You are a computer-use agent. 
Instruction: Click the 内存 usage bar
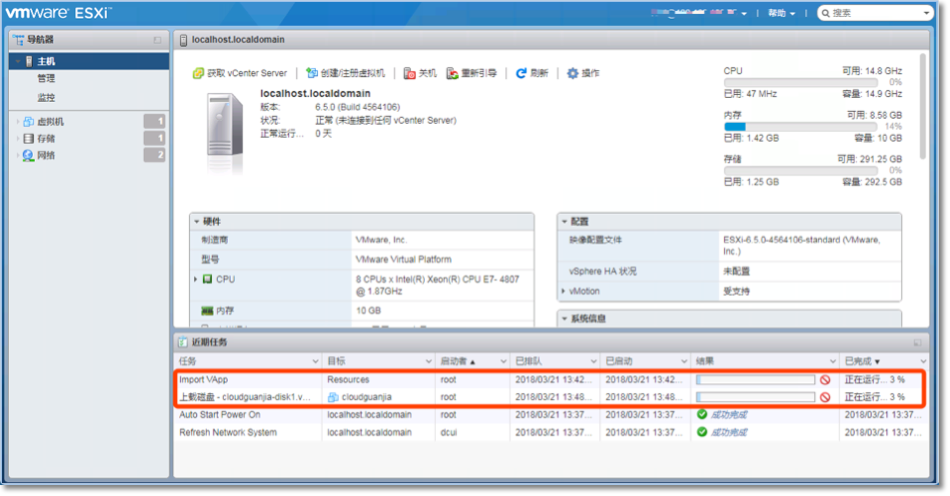[x=800, y=127]
